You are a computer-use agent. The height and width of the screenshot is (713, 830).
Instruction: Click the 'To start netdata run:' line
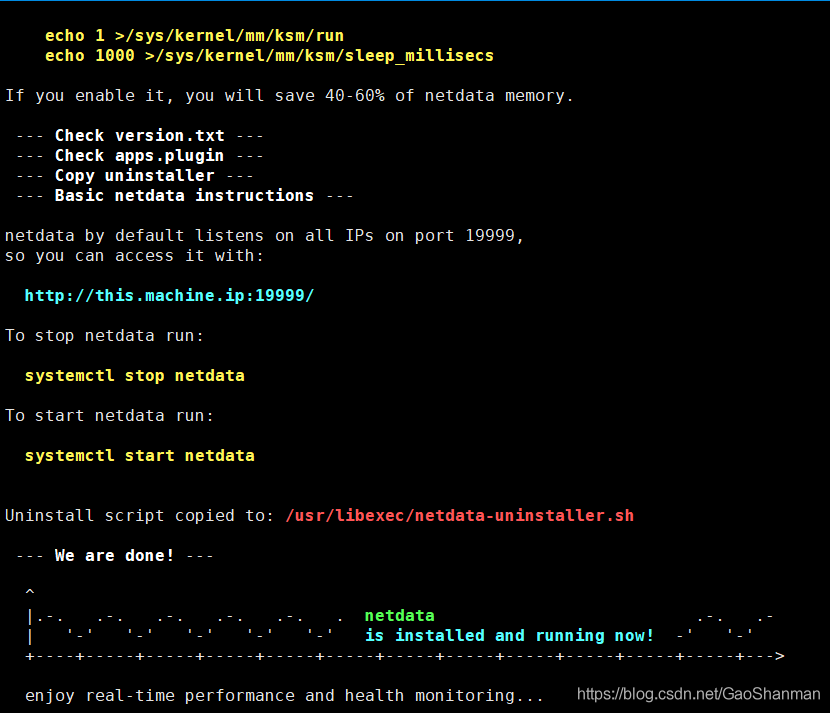[x=109, y=416]
